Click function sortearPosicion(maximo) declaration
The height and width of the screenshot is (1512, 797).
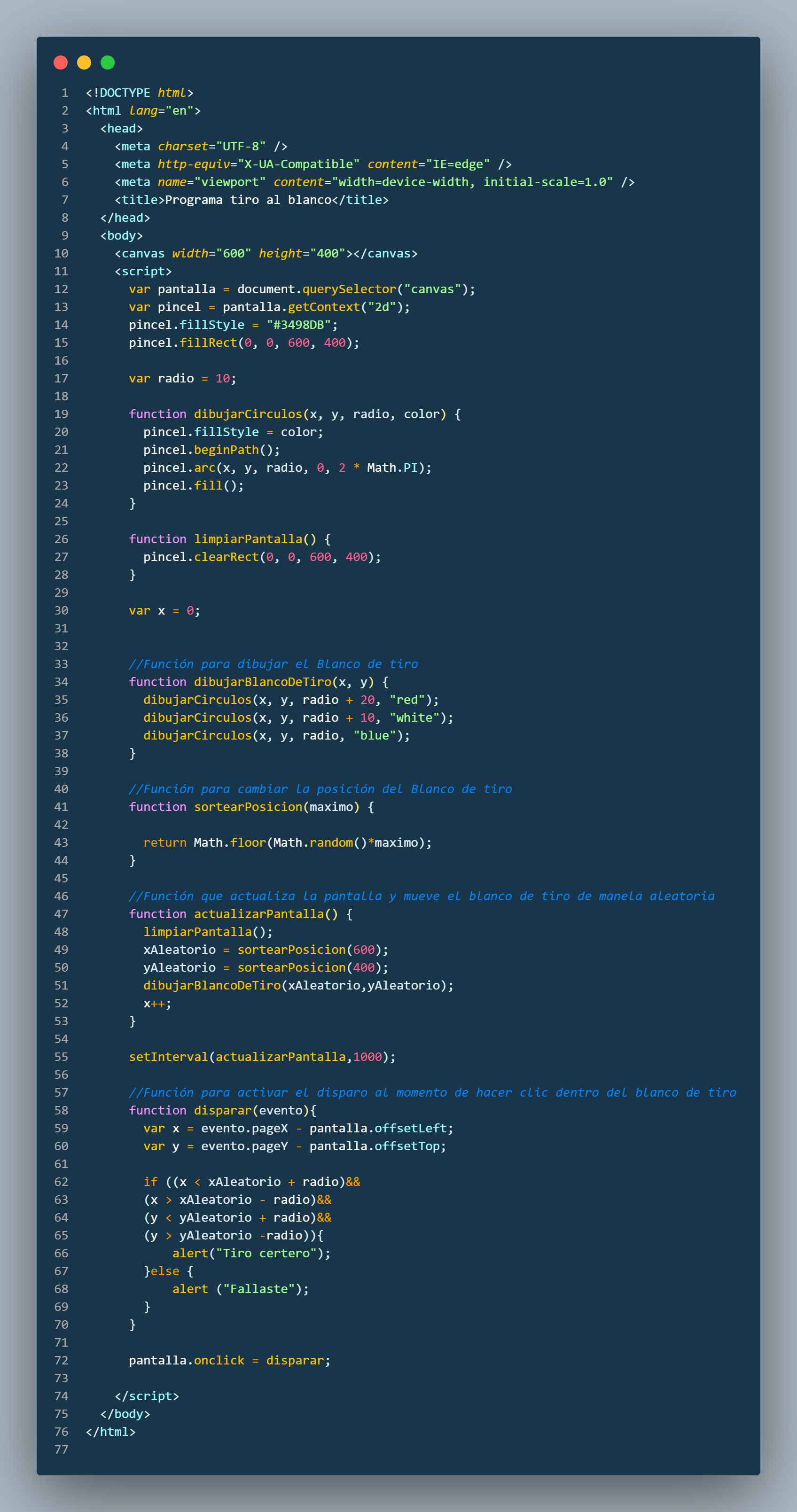(251, 806)
